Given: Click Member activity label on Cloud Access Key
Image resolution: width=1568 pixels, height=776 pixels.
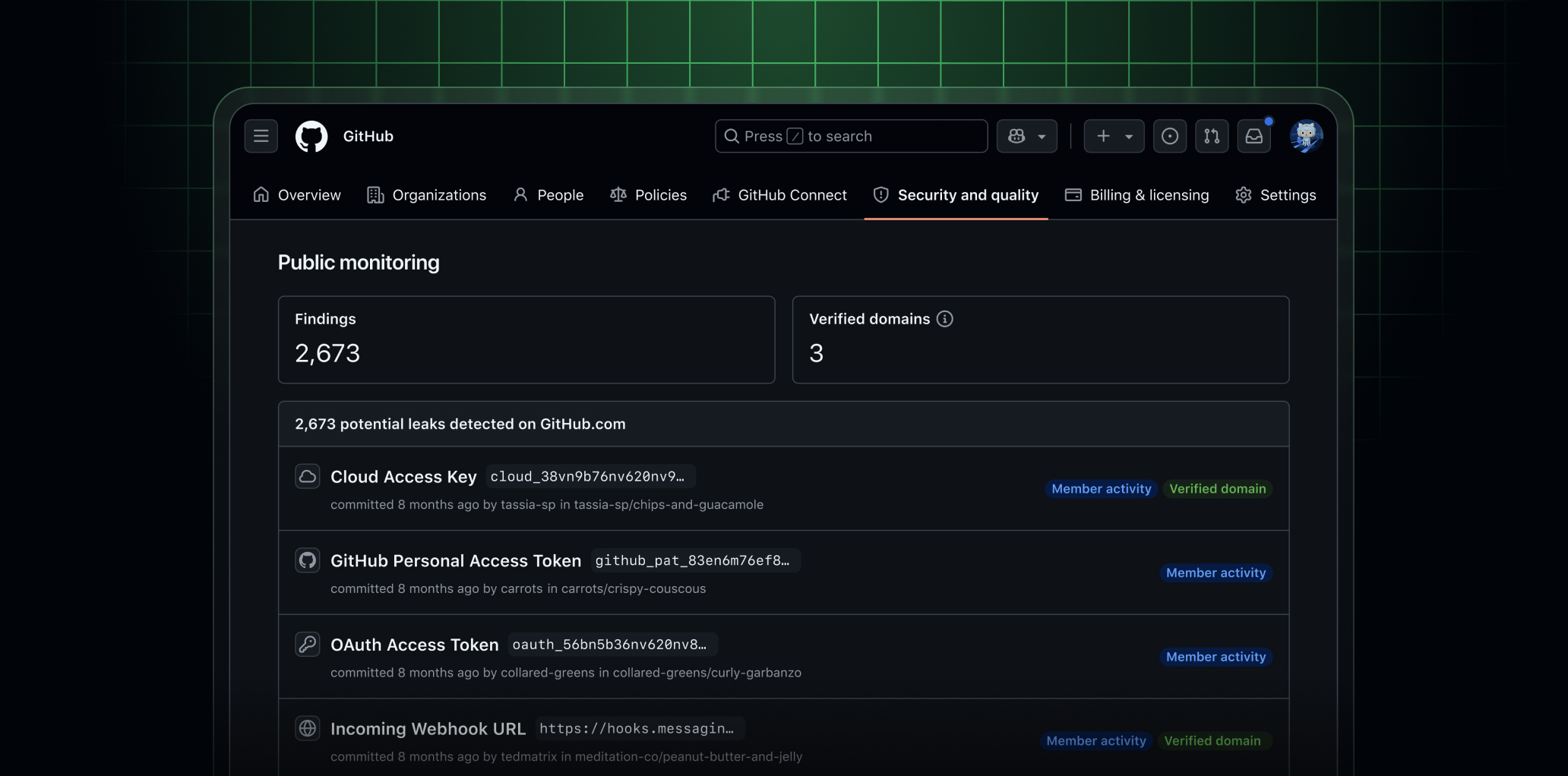Looking at the screenshot, I should 1102,489.
